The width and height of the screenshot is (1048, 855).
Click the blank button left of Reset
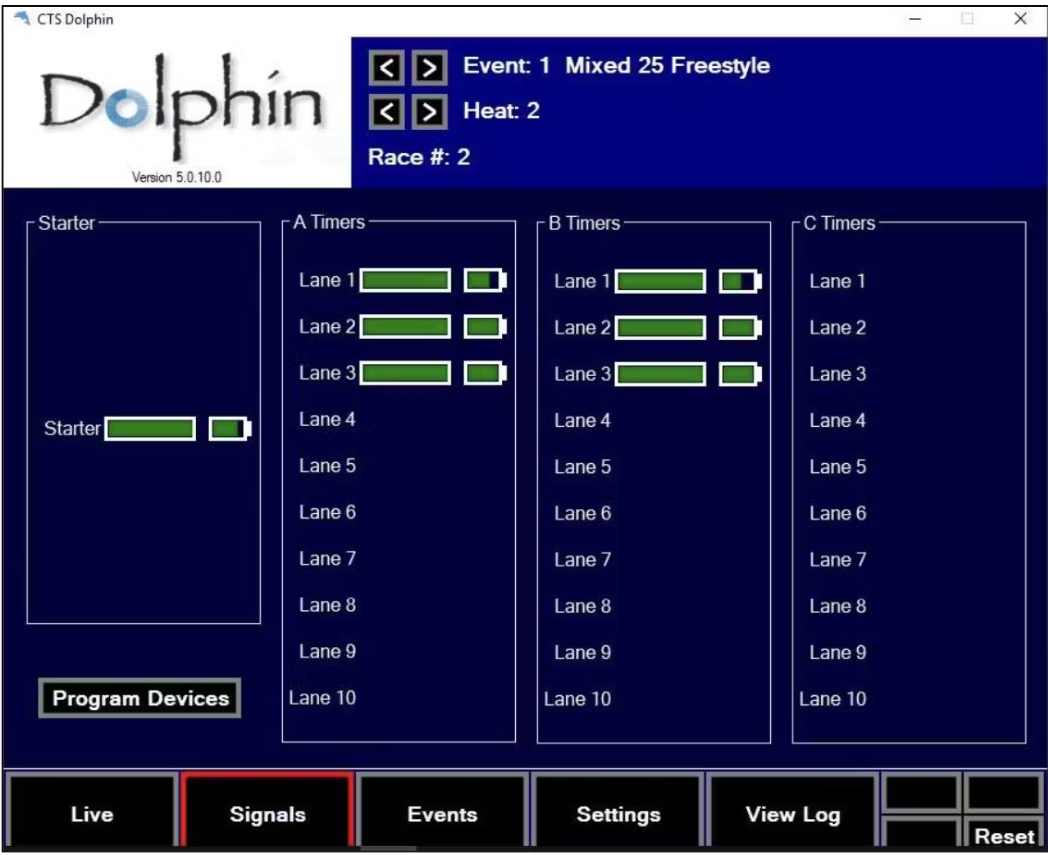point(922,834)
